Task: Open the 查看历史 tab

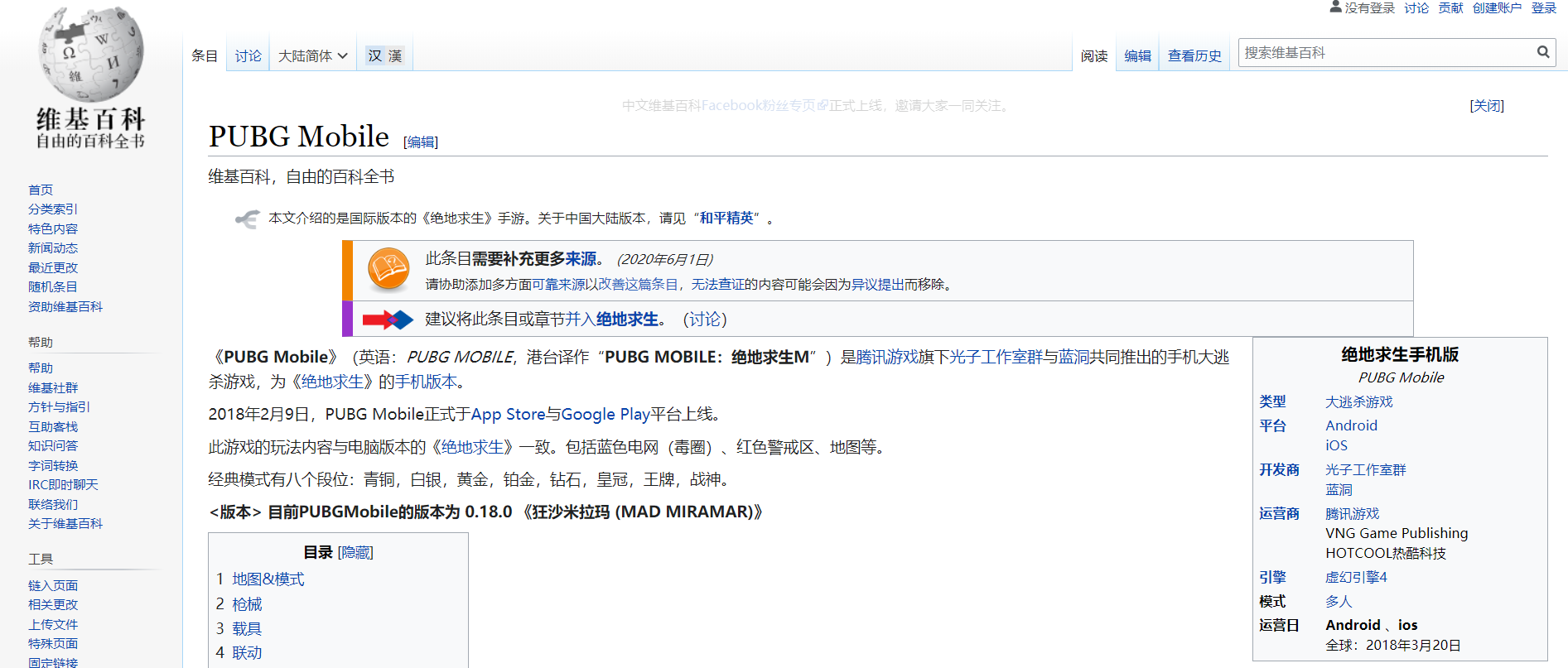Action: pos(1194,55)
